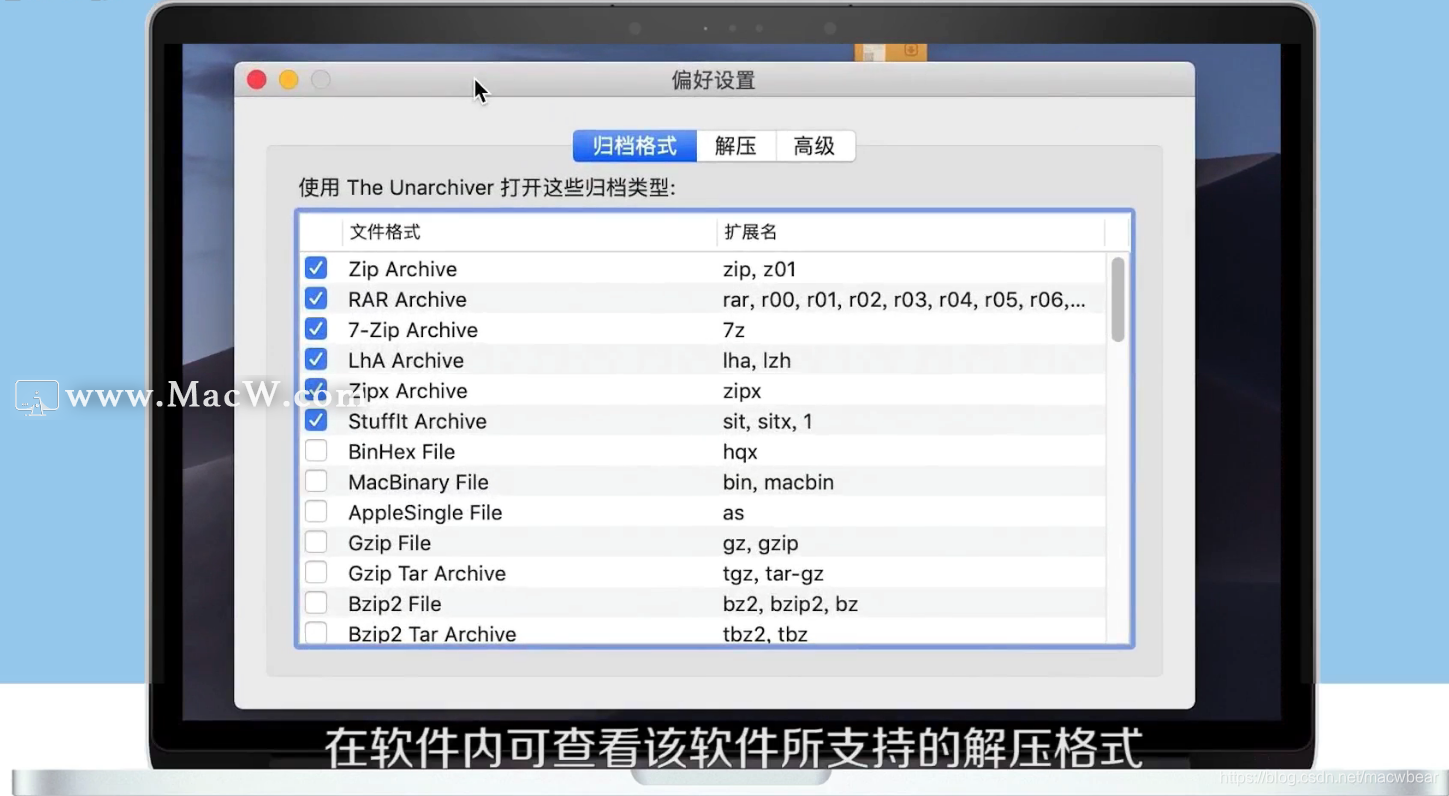
Task: Open the 解压 tab
Action: click(x=736, y=146)
